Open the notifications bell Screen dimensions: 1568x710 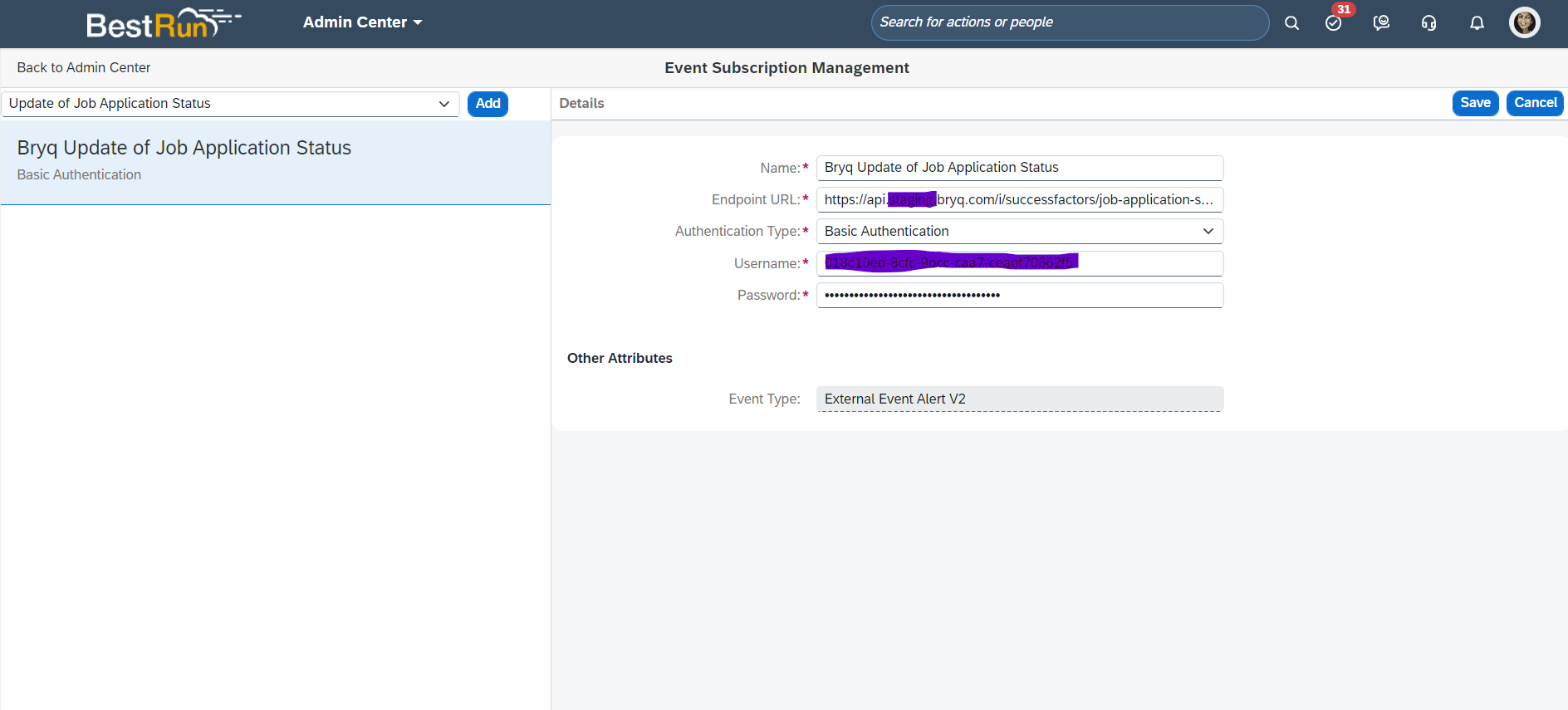[1477, 23]
